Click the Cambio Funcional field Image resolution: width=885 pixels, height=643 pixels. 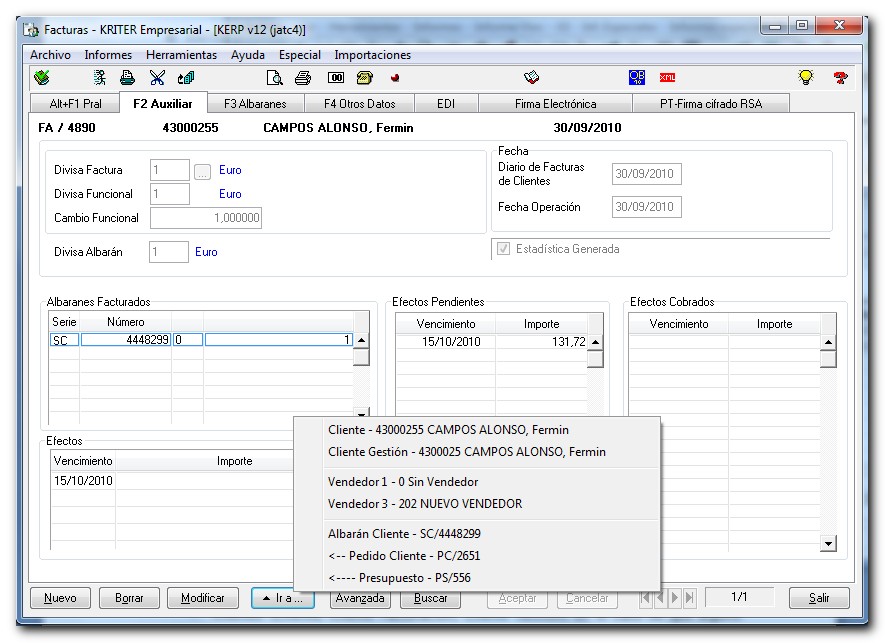[x=205, y=218]
